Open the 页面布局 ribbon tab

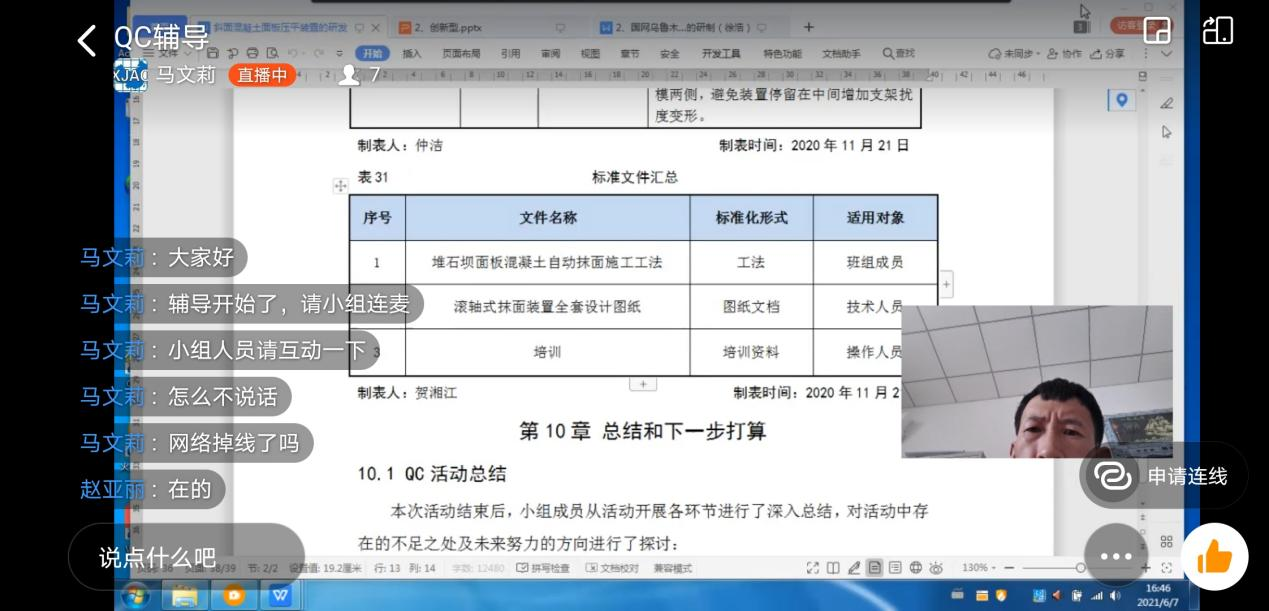[461, 54]
